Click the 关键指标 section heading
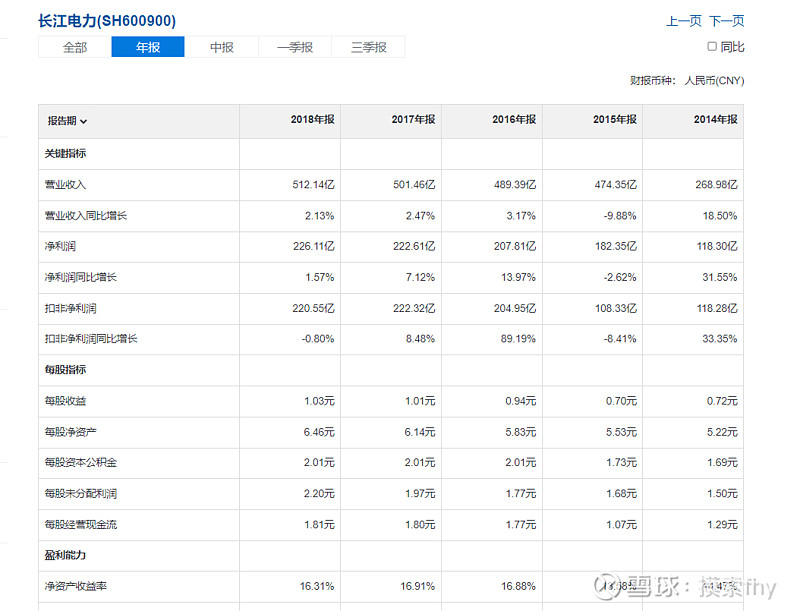800x611 pixels. click(66, 154)
